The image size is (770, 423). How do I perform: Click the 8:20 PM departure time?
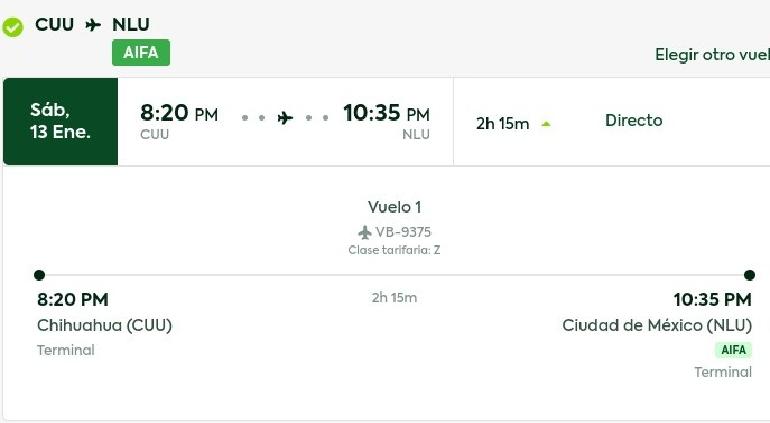[x=179, y=113]
